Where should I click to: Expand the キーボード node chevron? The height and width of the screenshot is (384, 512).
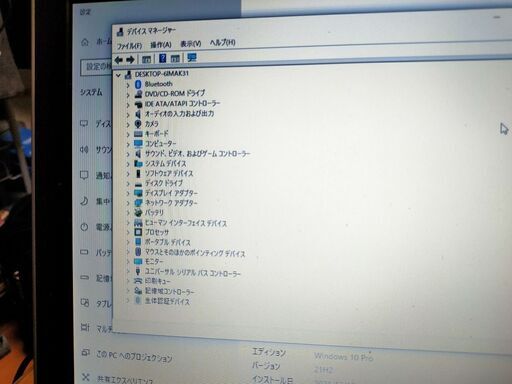tap(128, 135)
